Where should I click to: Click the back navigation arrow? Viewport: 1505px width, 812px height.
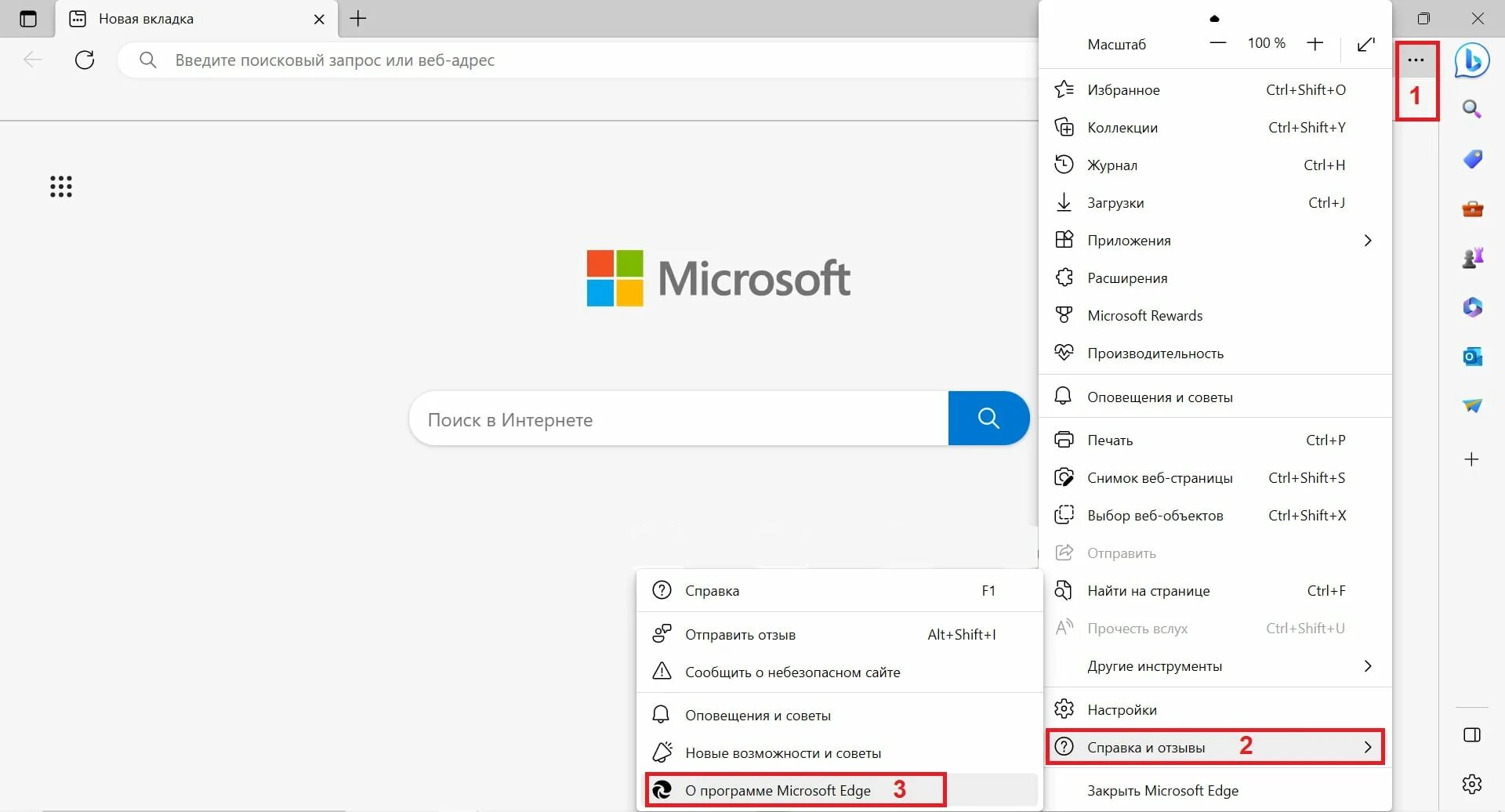point(33,60)
